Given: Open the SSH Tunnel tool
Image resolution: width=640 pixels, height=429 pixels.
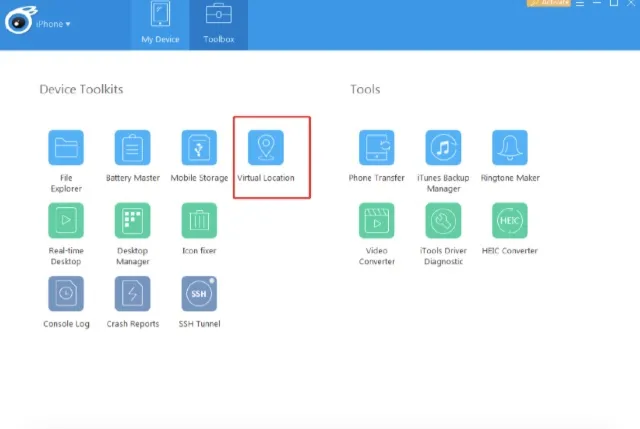Looking at the screenshot, I should tap(199, 294).
